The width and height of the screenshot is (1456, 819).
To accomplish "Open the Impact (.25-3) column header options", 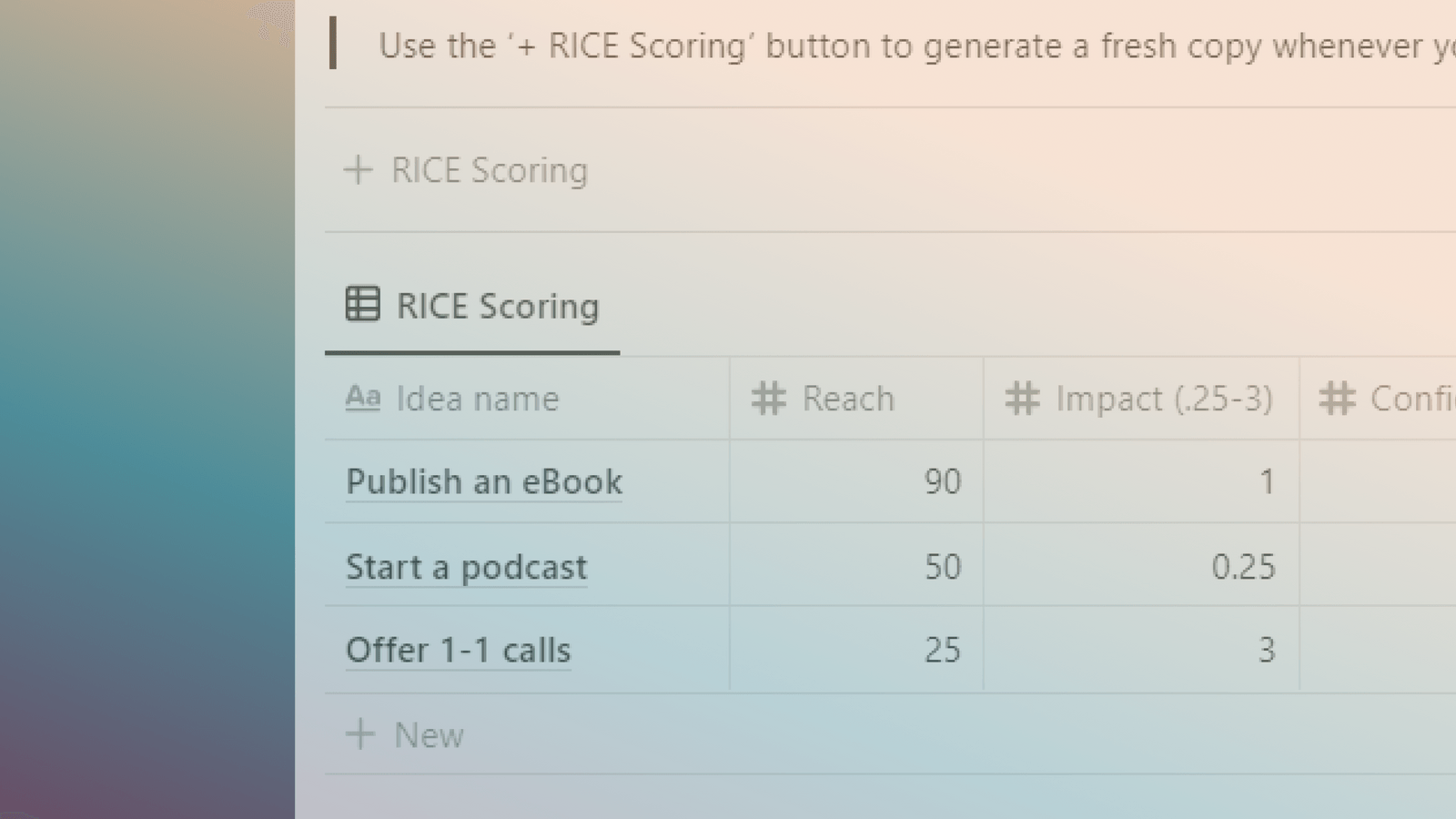I will [x=1165, y=398].
